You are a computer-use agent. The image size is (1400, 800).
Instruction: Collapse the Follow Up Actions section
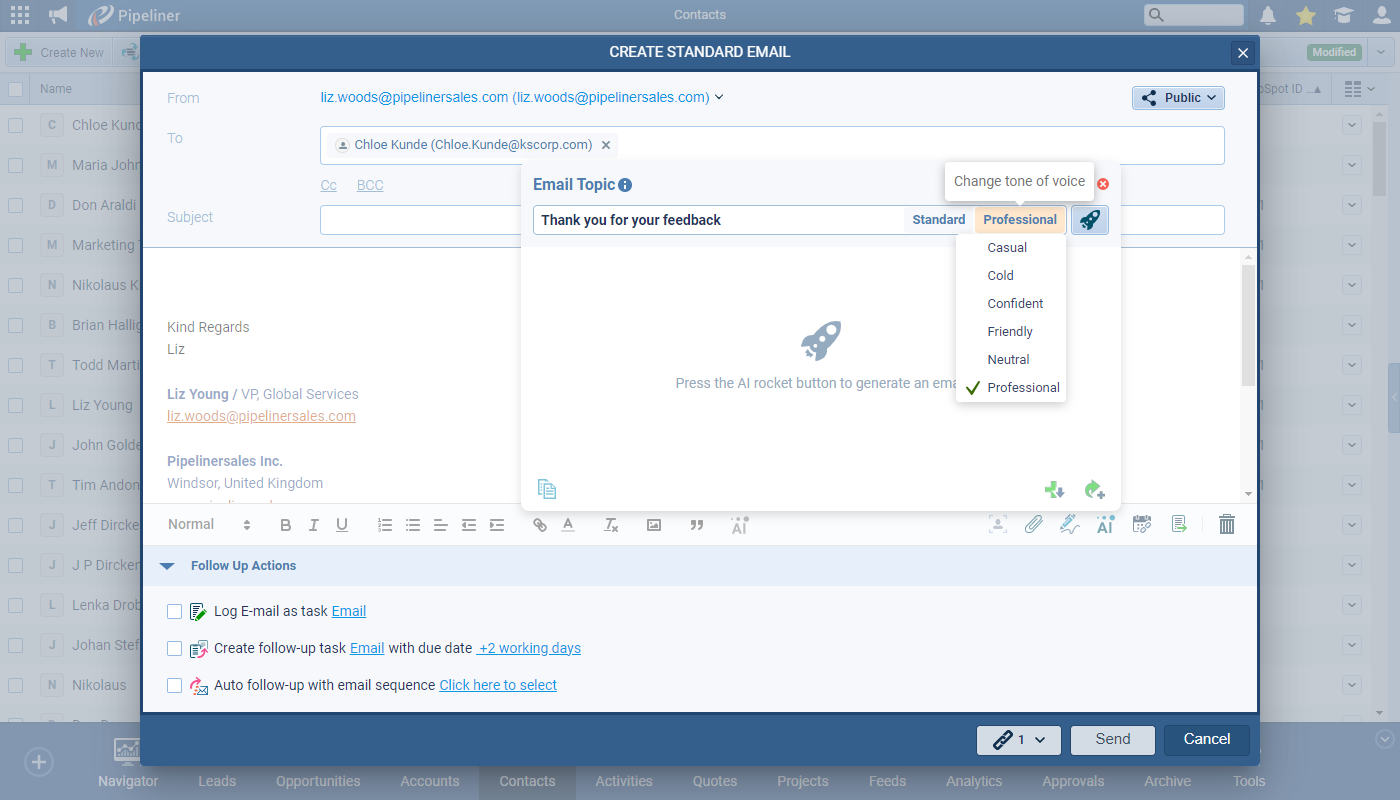167,566
